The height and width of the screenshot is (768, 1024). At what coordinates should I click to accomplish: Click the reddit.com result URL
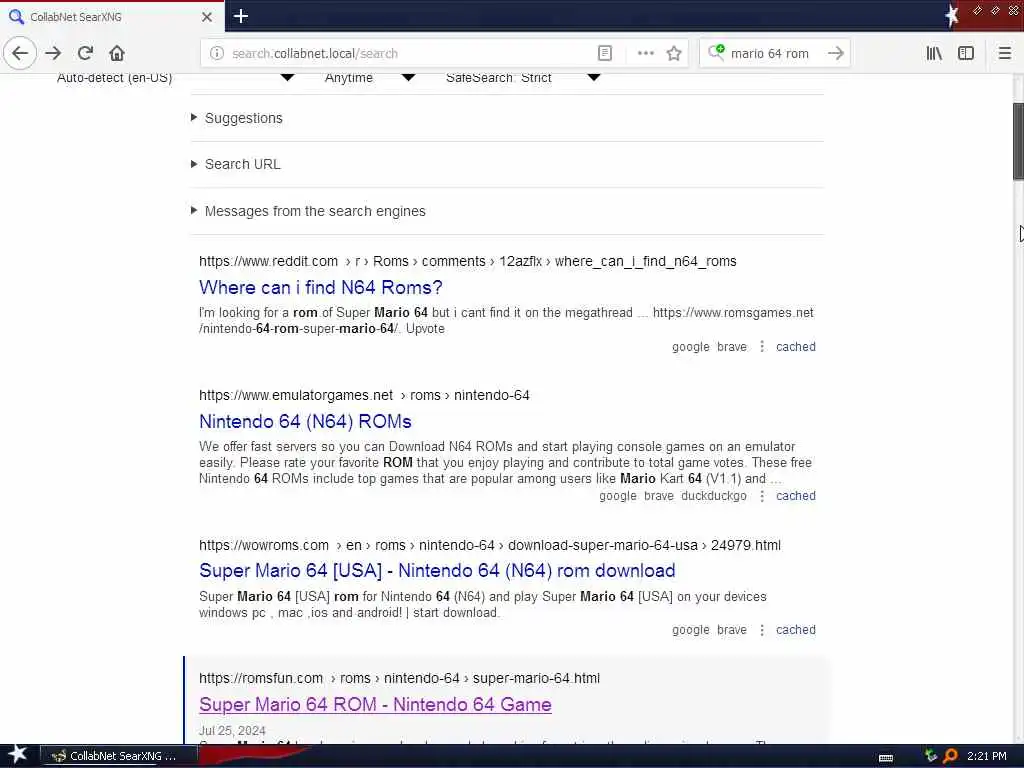point(468,261)
